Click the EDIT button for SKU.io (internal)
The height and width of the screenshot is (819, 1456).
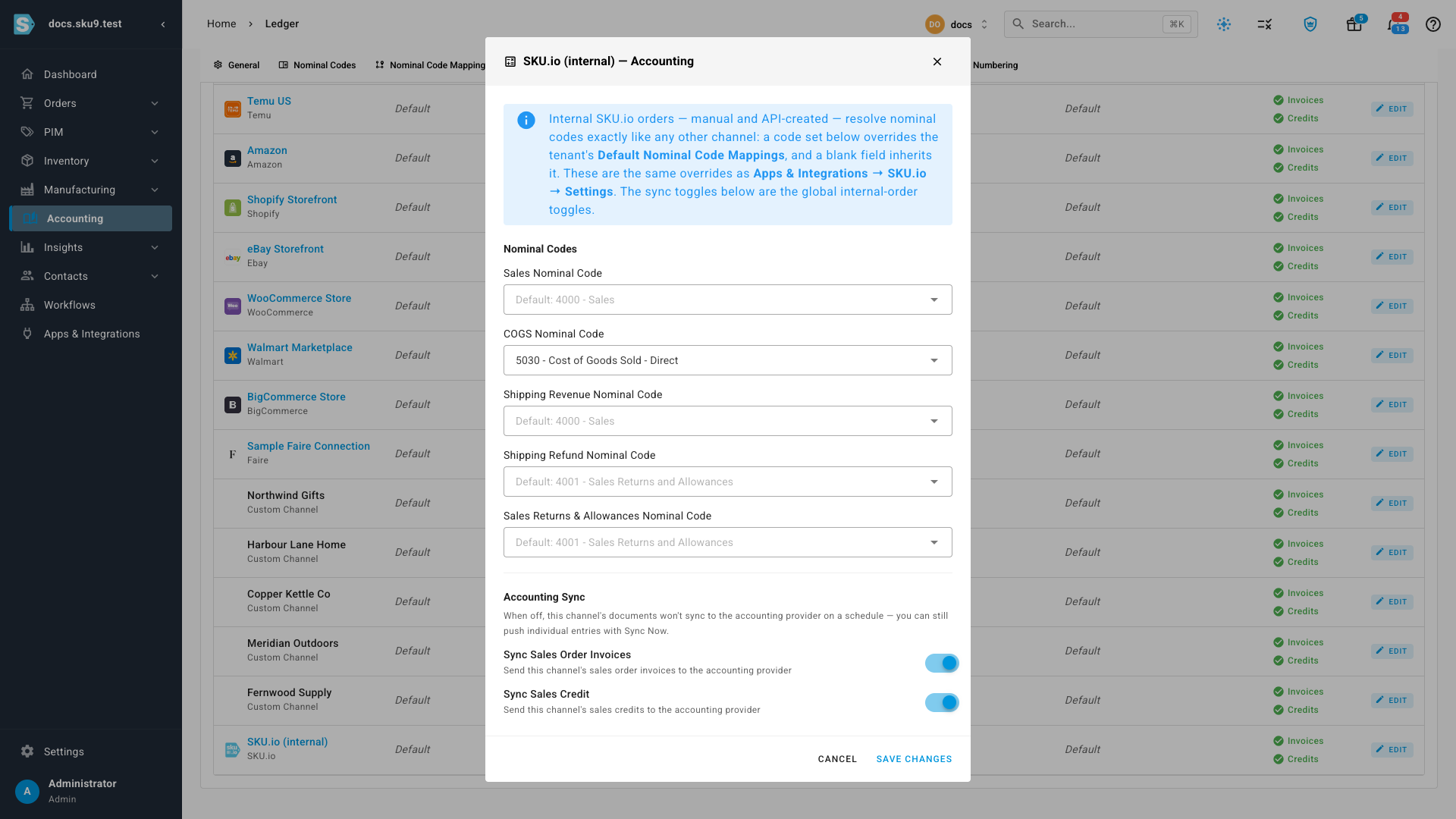tap(1392, 750)
